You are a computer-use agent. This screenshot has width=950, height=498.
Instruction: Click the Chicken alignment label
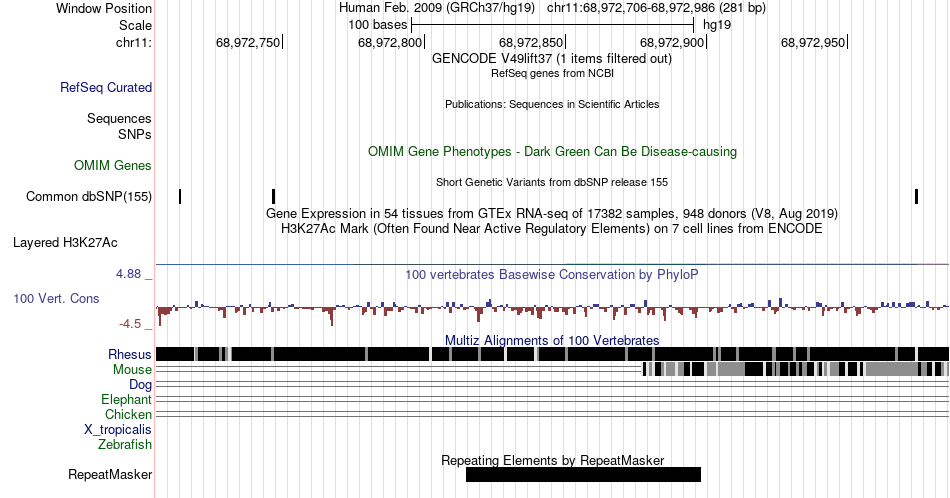128,414
